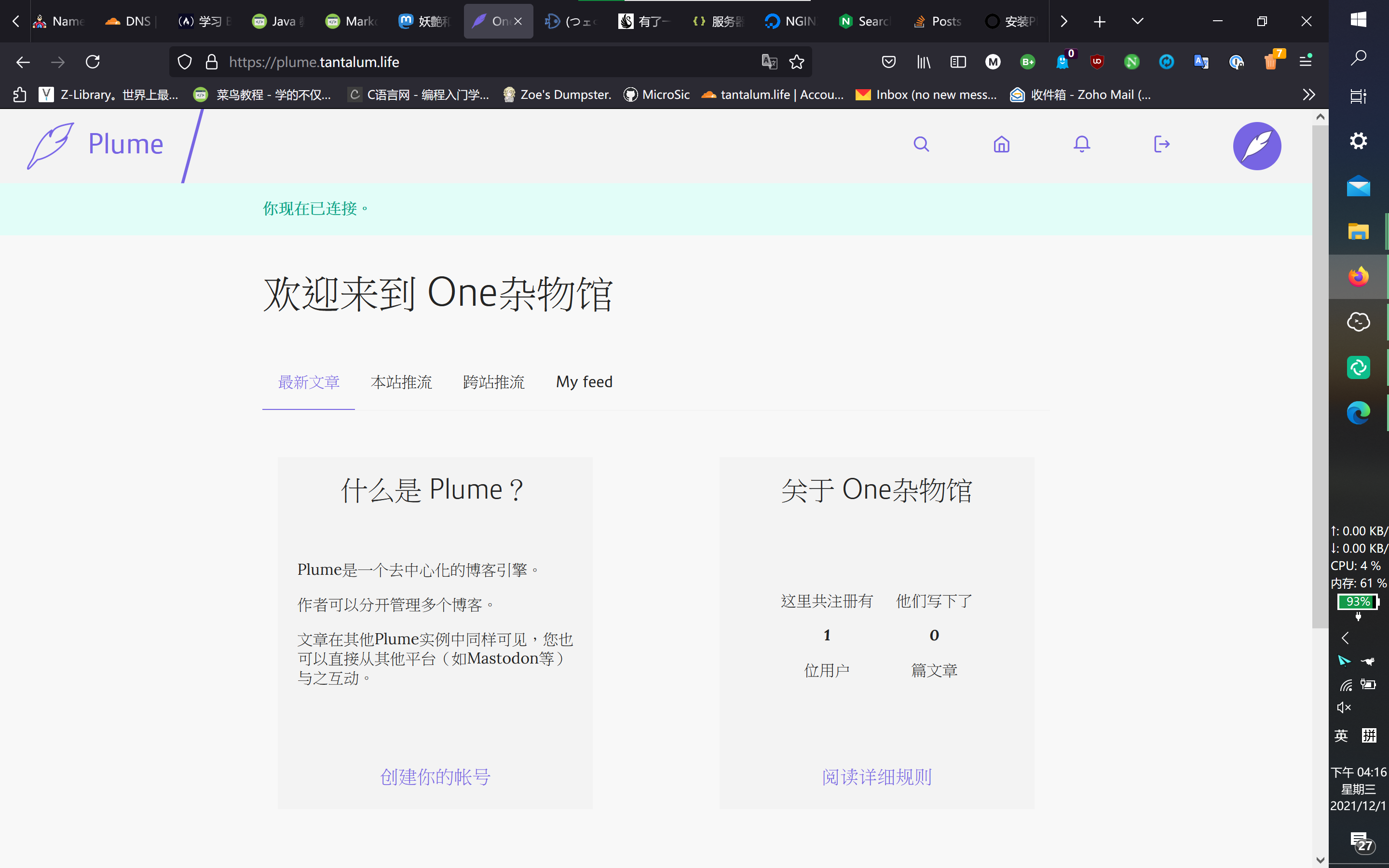Viewport: 1389px width, 868px height.
Task: Open the Windows Settings gear icon
Action: (1358, 141)
